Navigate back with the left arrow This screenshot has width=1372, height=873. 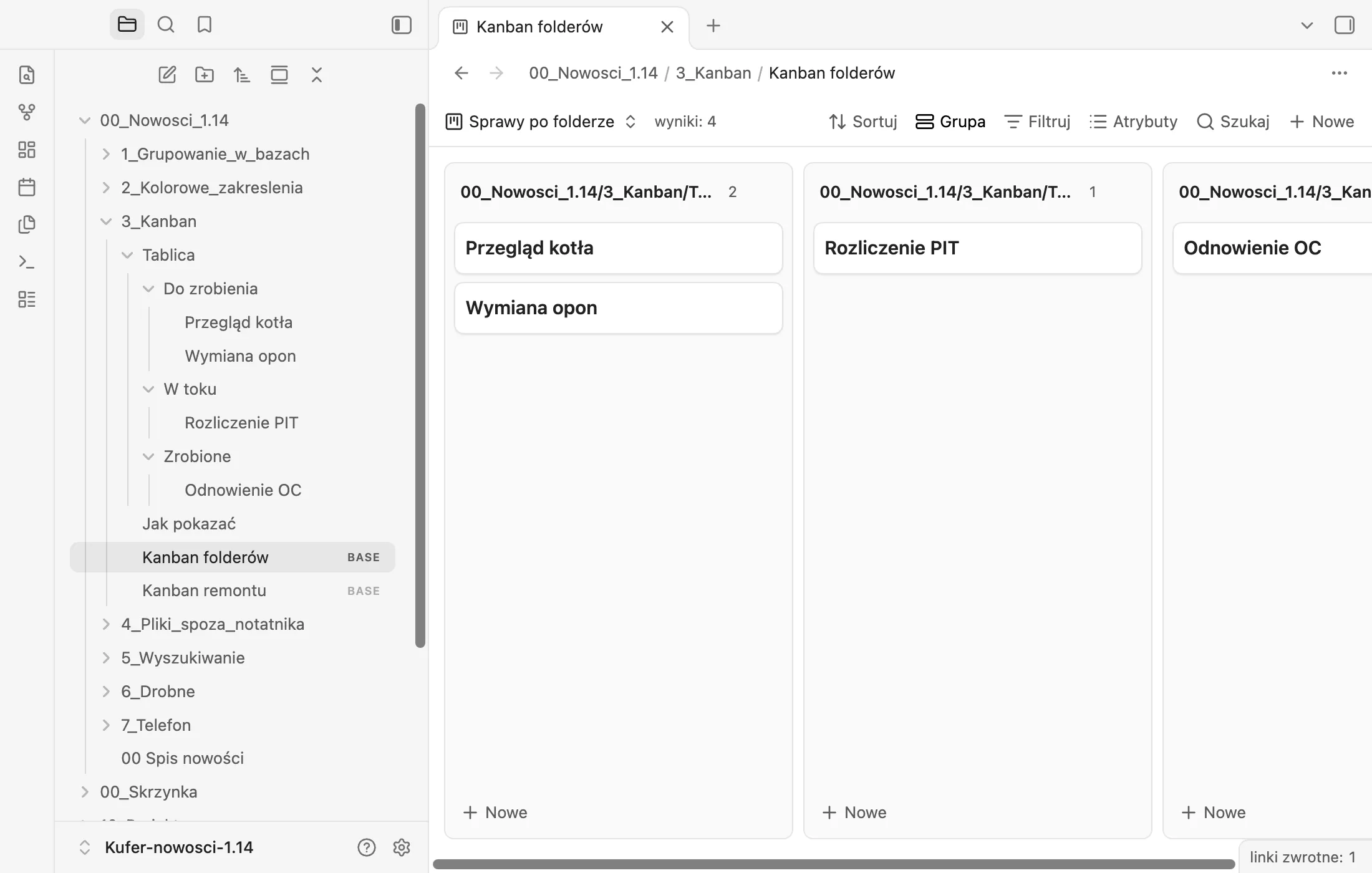click(461, 73)
